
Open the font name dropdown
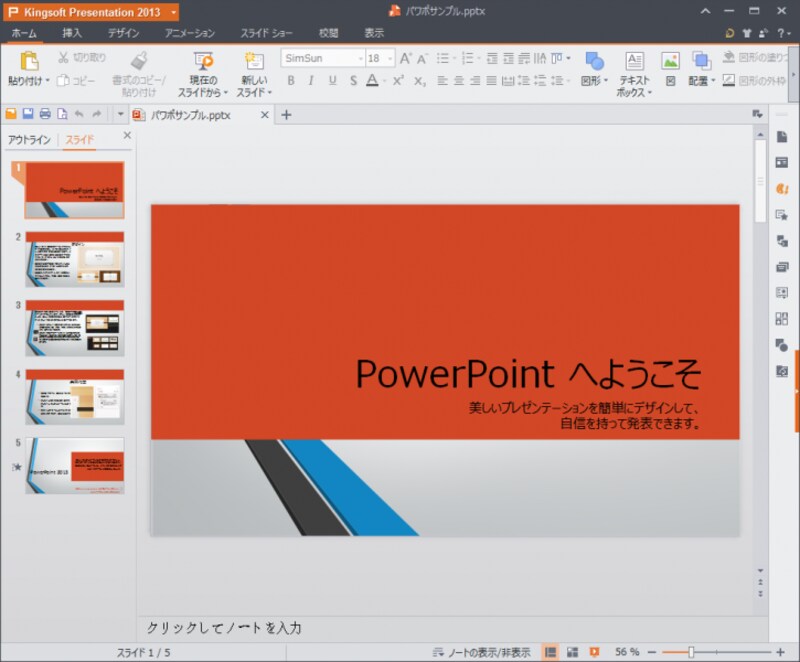pos(360,58)
